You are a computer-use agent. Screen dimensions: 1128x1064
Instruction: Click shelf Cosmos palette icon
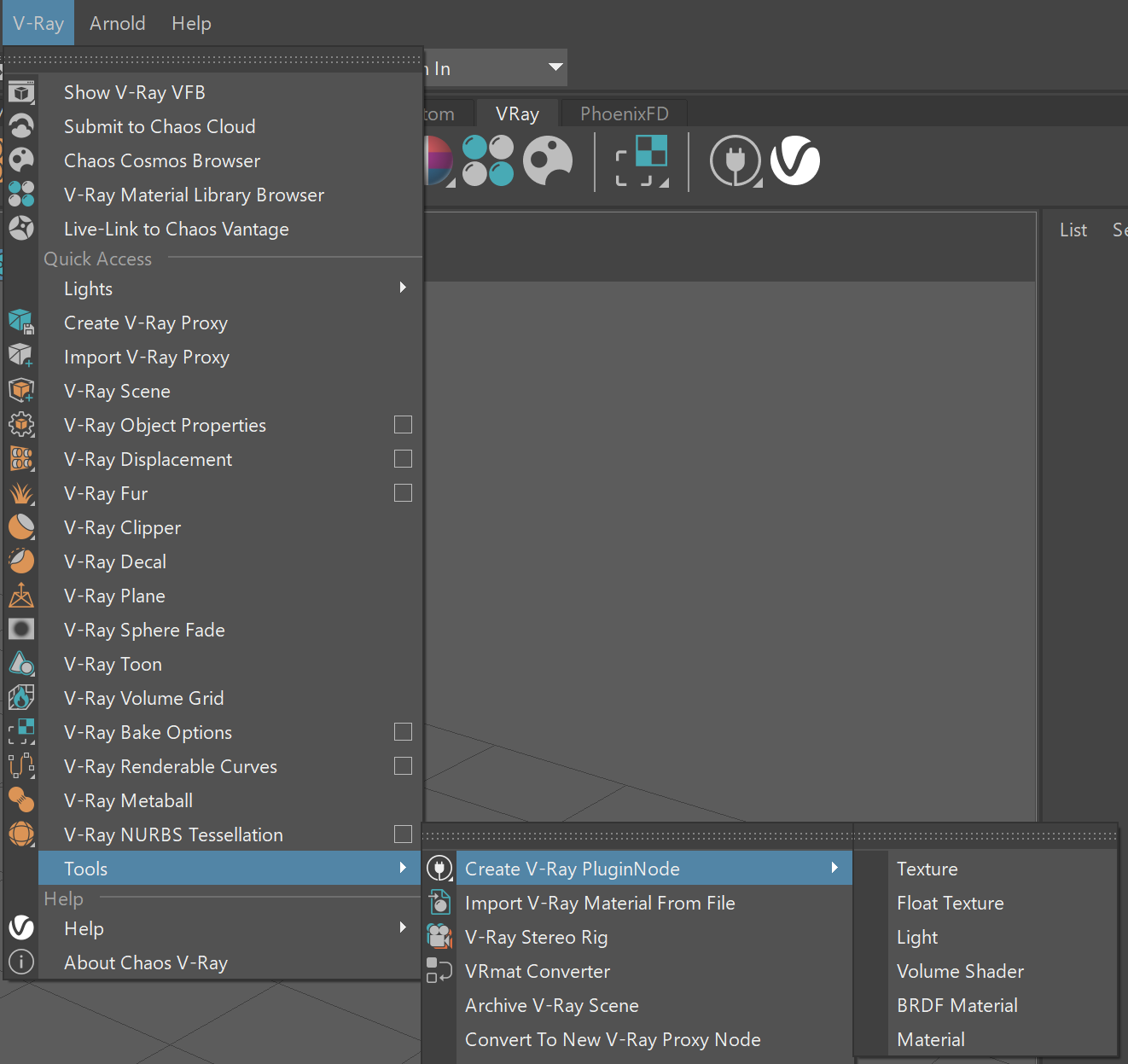click(548, 160)
